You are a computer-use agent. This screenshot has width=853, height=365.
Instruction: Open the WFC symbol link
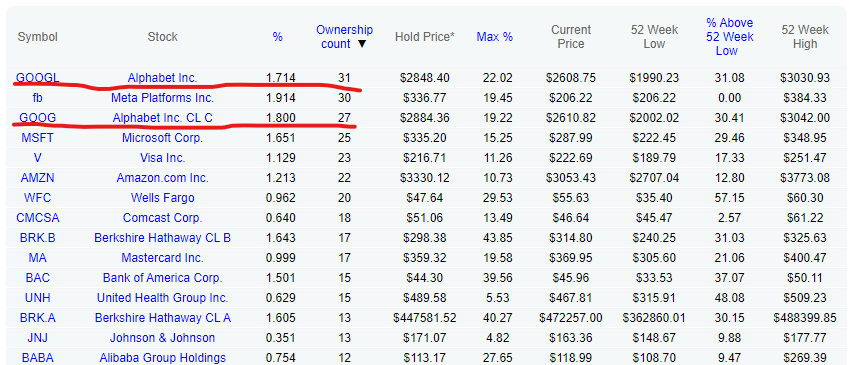click(37, 198)
